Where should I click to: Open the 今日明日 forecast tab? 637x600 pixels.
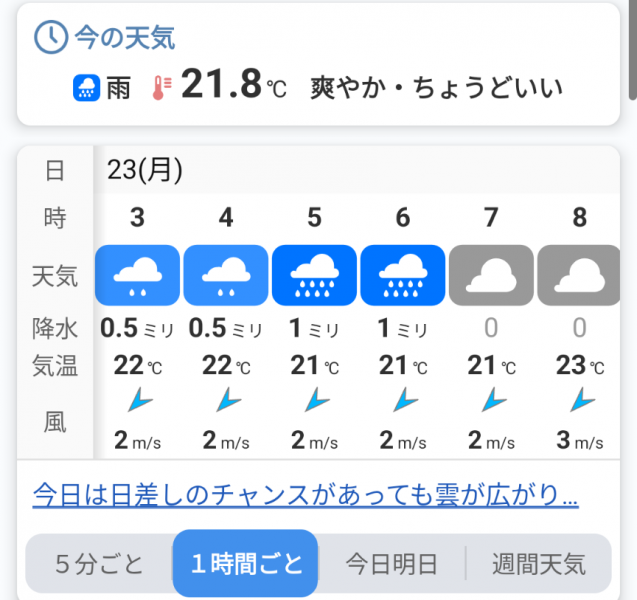point(392,564)
